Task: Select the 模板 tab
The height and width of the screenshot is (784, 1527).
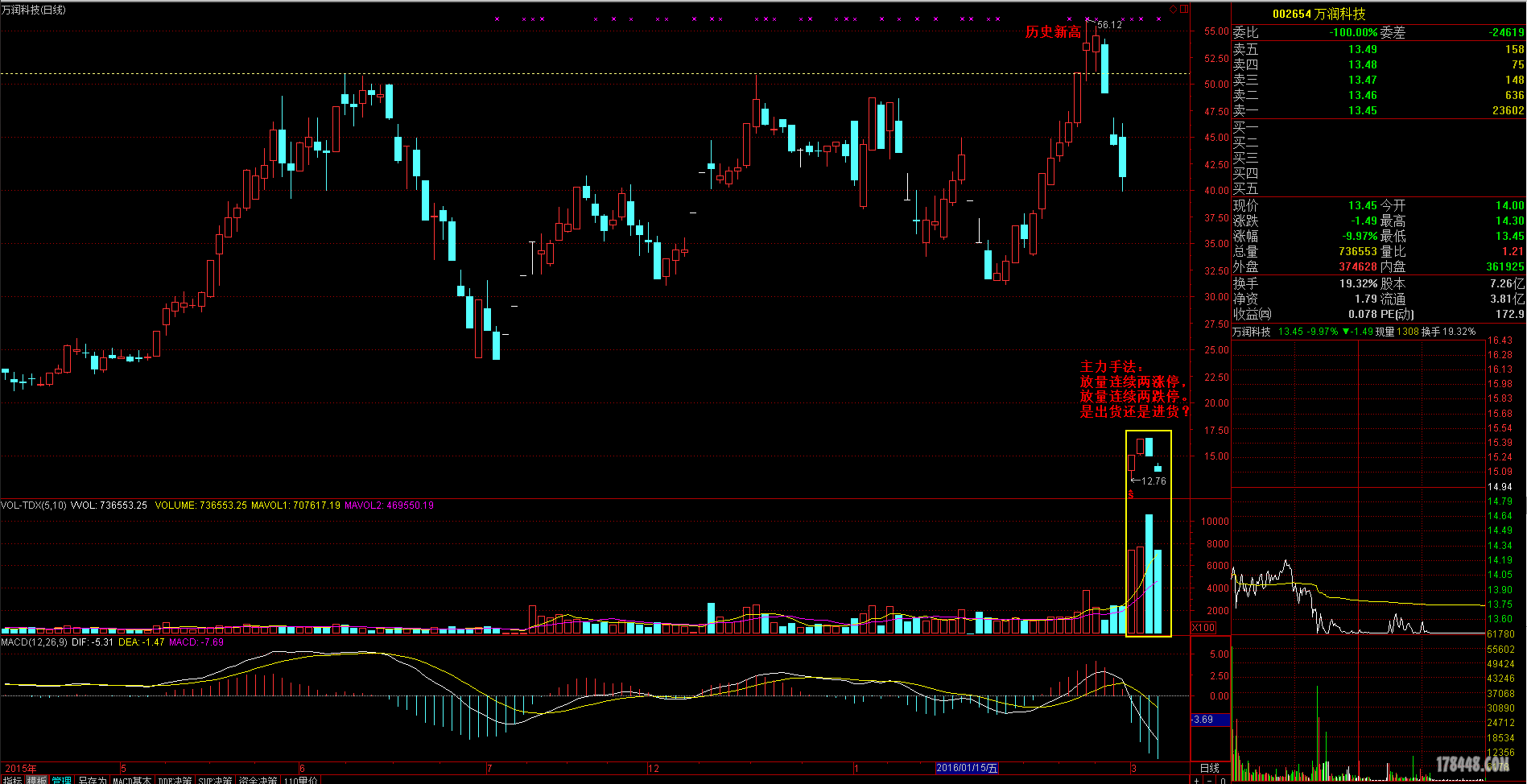Action: tap(37, 780)
